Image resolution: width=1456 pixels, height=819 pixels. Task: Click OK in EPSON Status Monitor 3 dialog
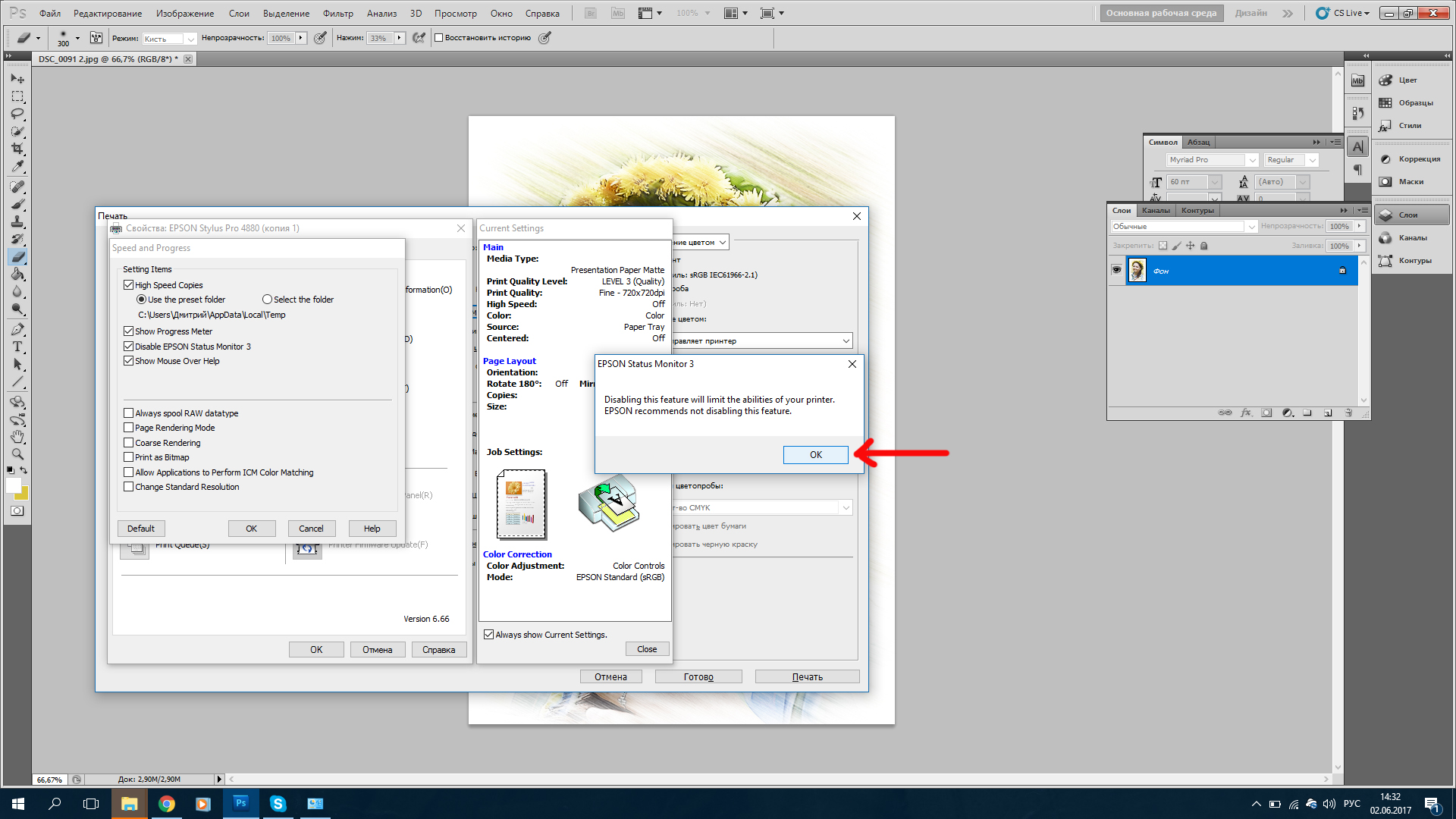tap(816, 455)
